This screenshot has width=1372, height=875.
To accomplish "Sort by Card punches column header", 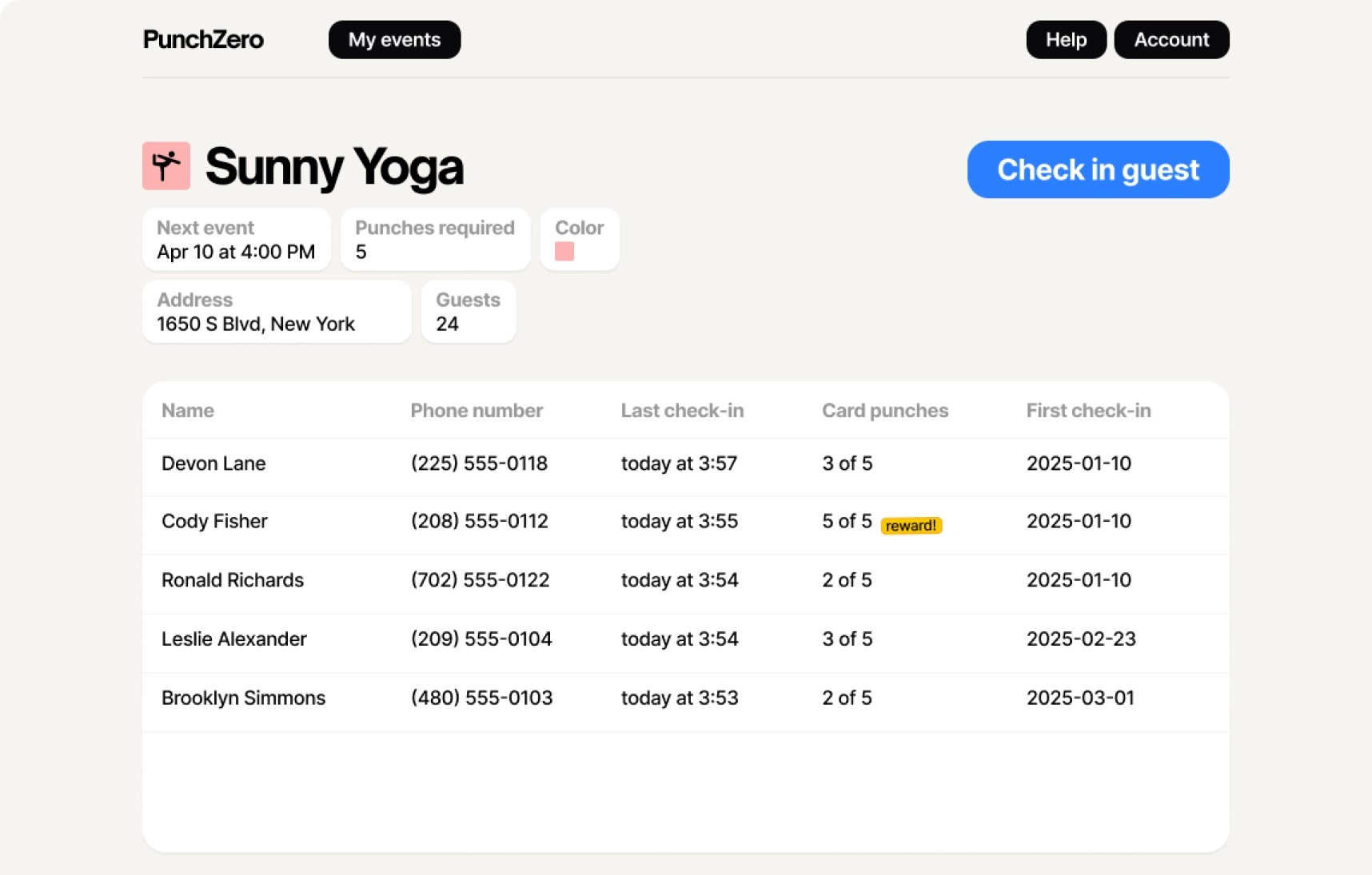I will coord(885,411).
